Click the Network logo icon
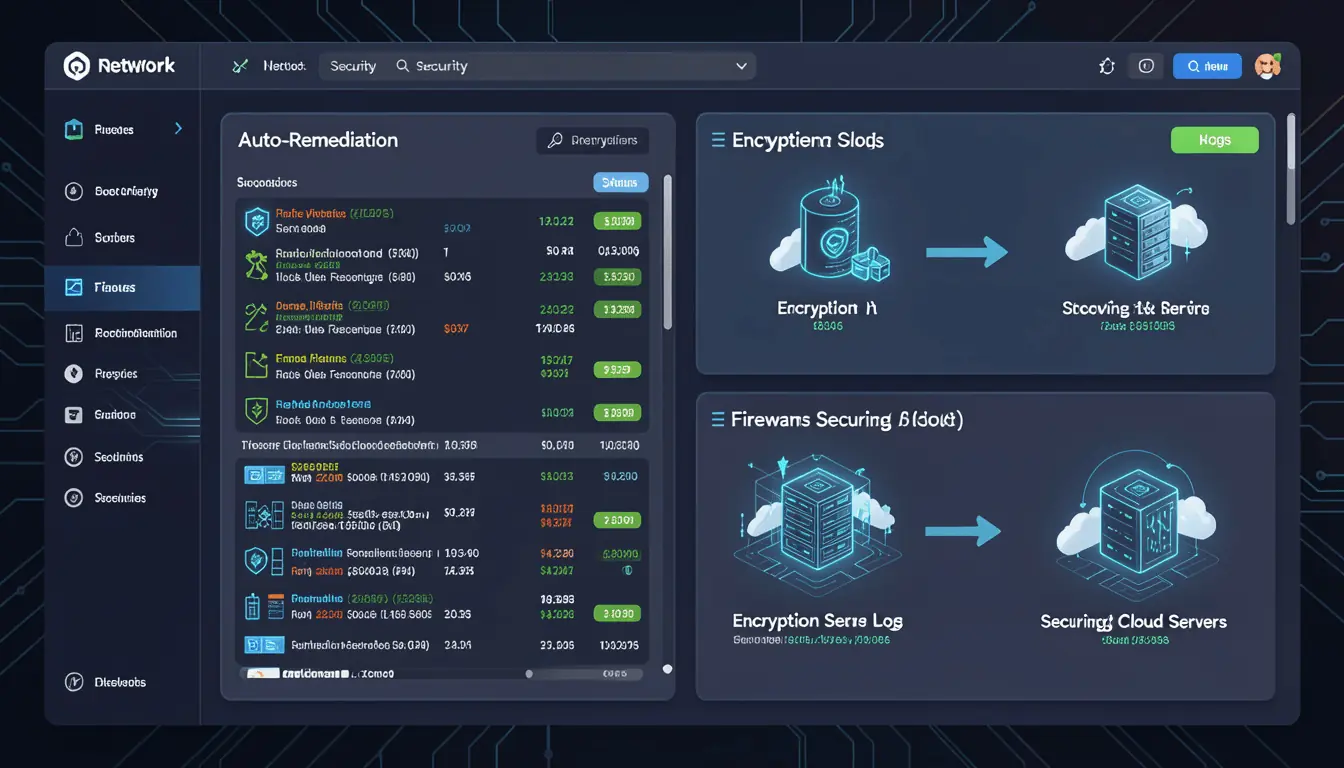 tap(76, 66)
